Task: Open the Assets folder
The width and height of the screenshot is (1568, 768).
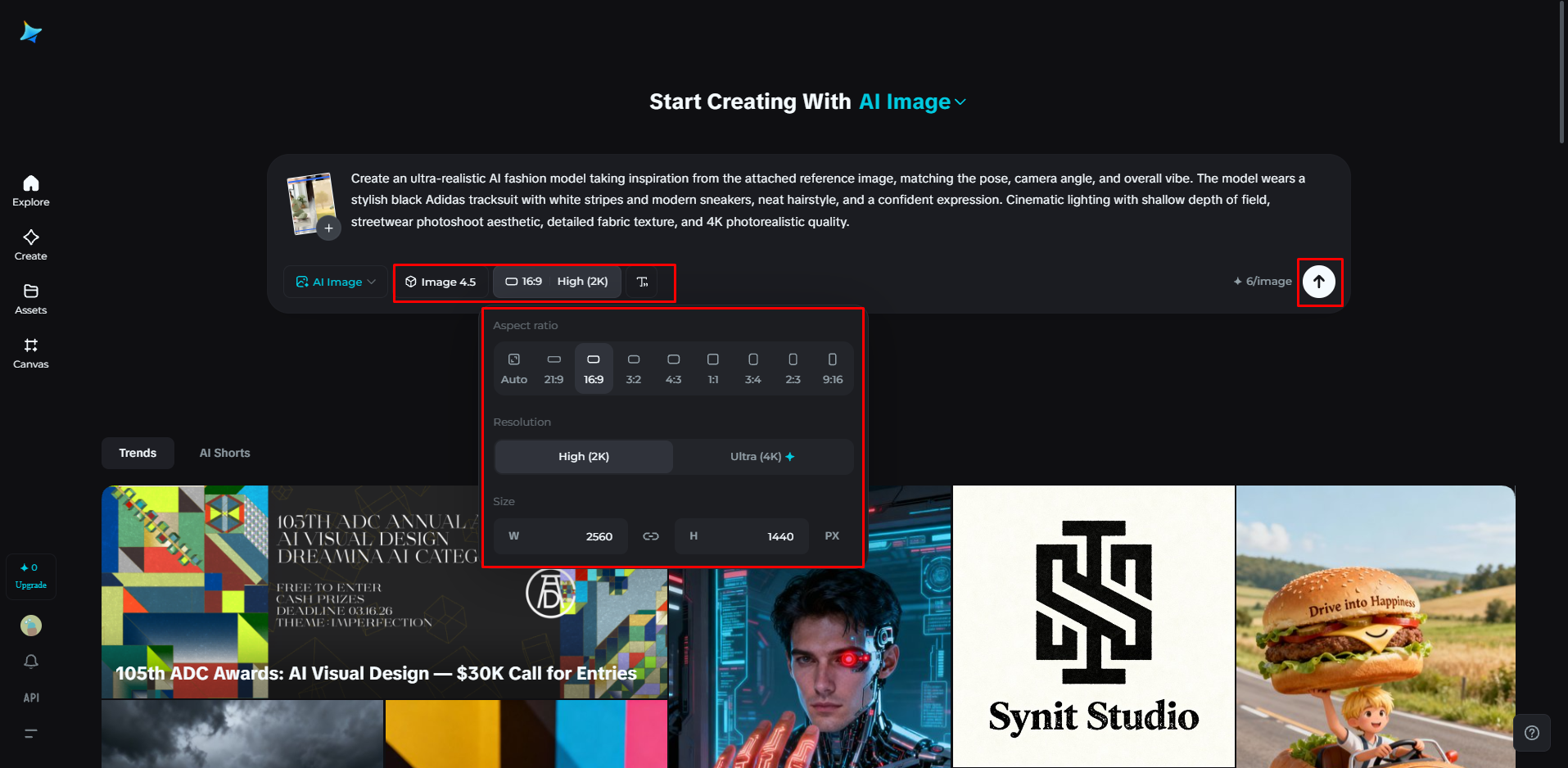Action: click(31, 299)
